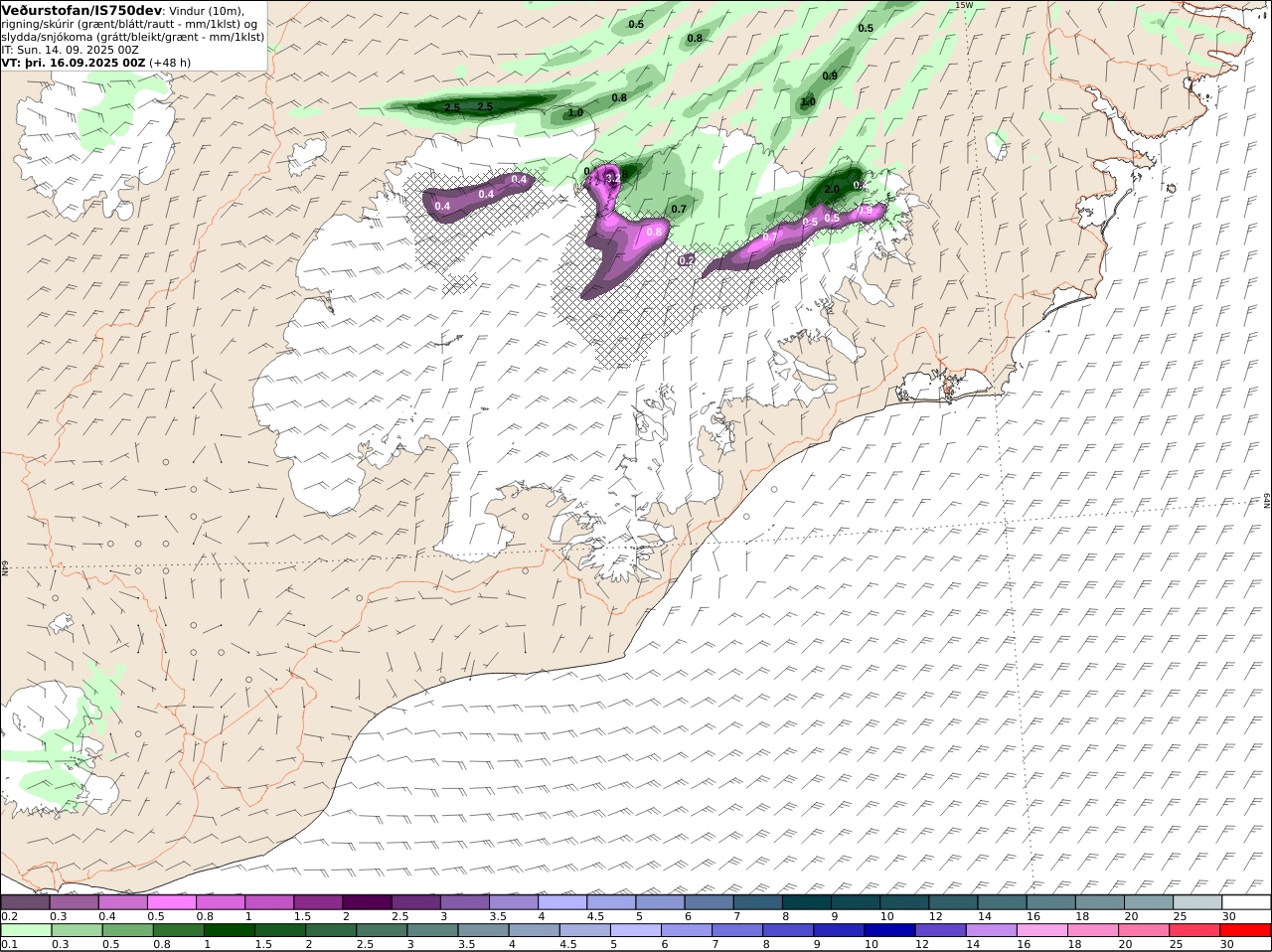Click the 2.0 value on dark green area
The height and width of the screenshot is (952, 1272).
(833, 189)
